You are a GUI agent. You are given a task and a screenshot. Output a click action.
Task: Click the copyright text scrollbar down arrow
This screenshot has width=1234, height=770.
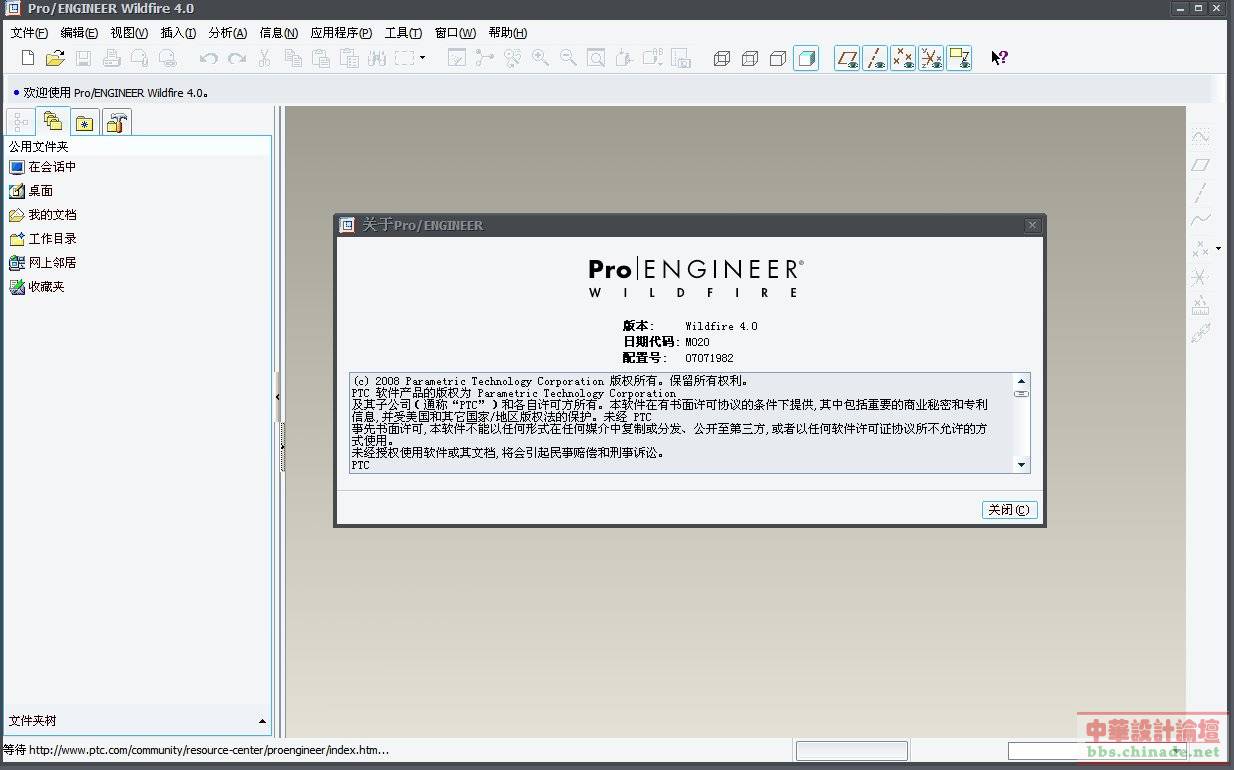(1021, 465)
